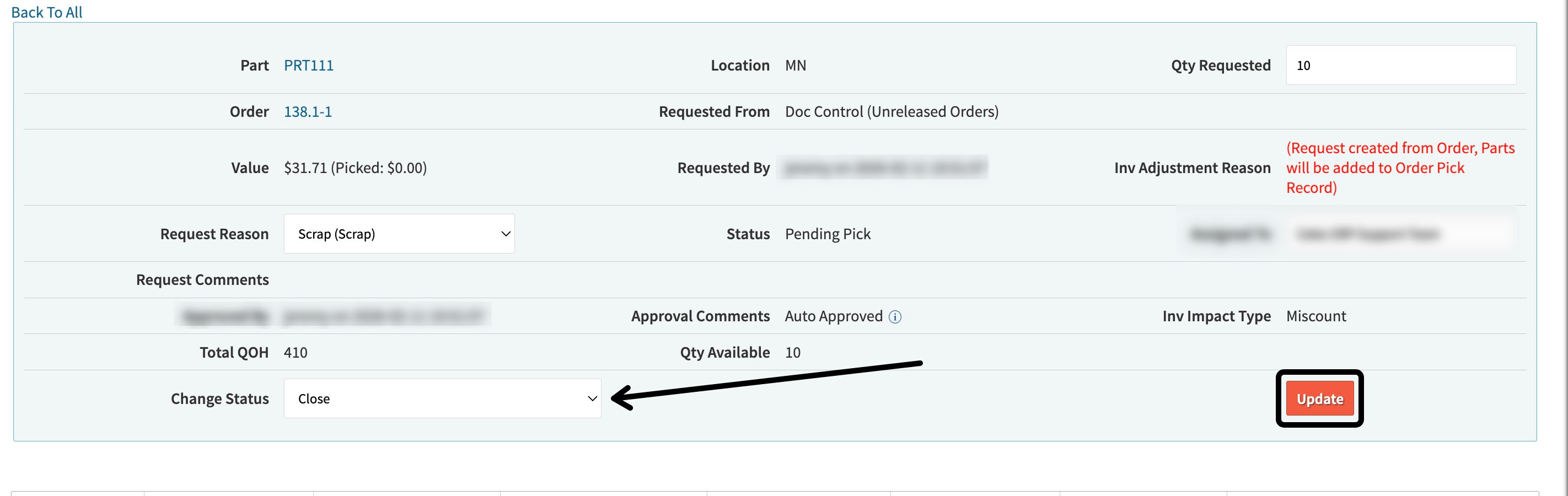Click the Auto Approved comment text
Image resolution: width=1568 pixels, height=496 pixels.
(x=833, y=316)
